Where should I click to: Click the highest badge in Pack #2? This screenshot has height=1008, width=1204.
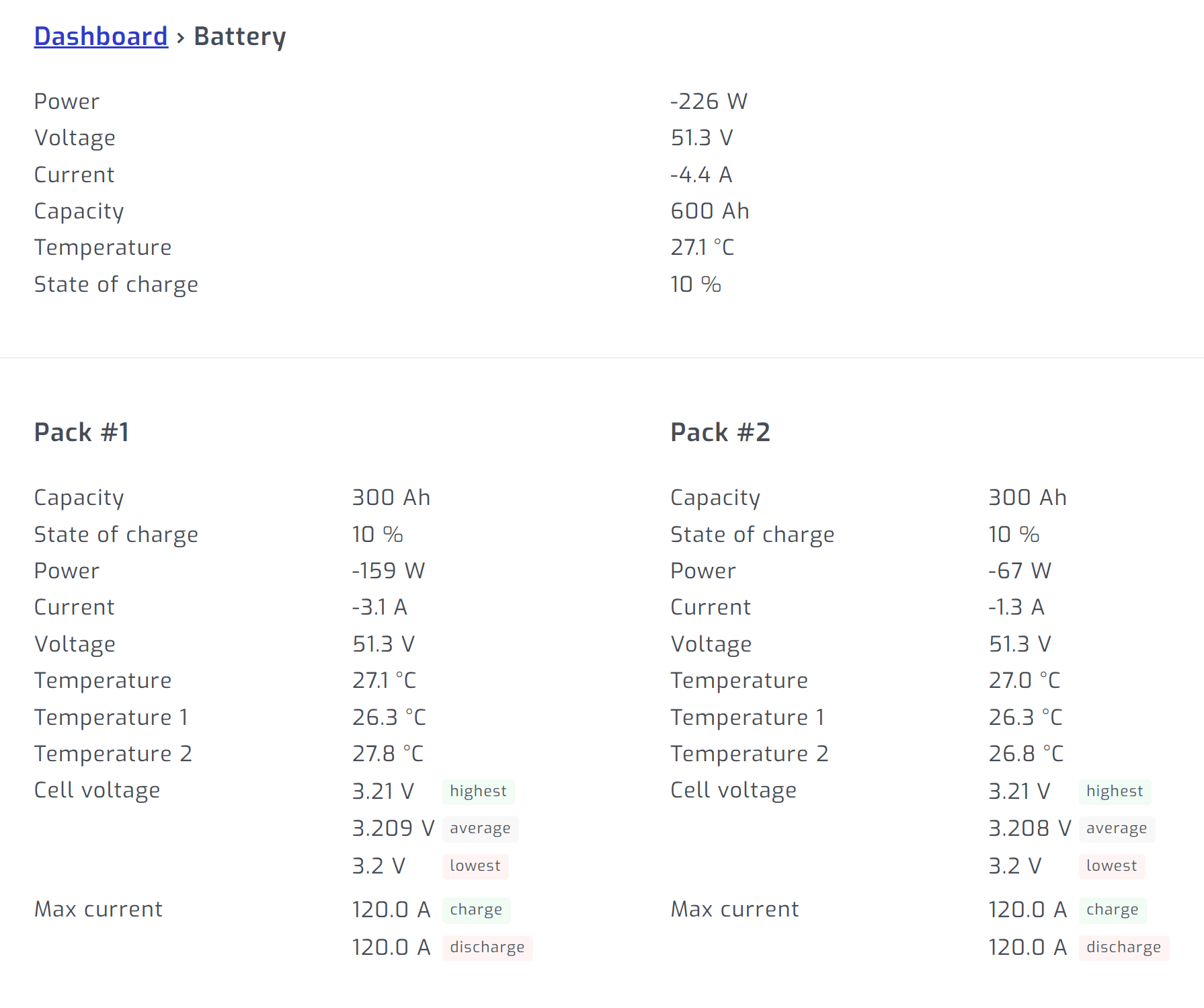pos(1115,791)
